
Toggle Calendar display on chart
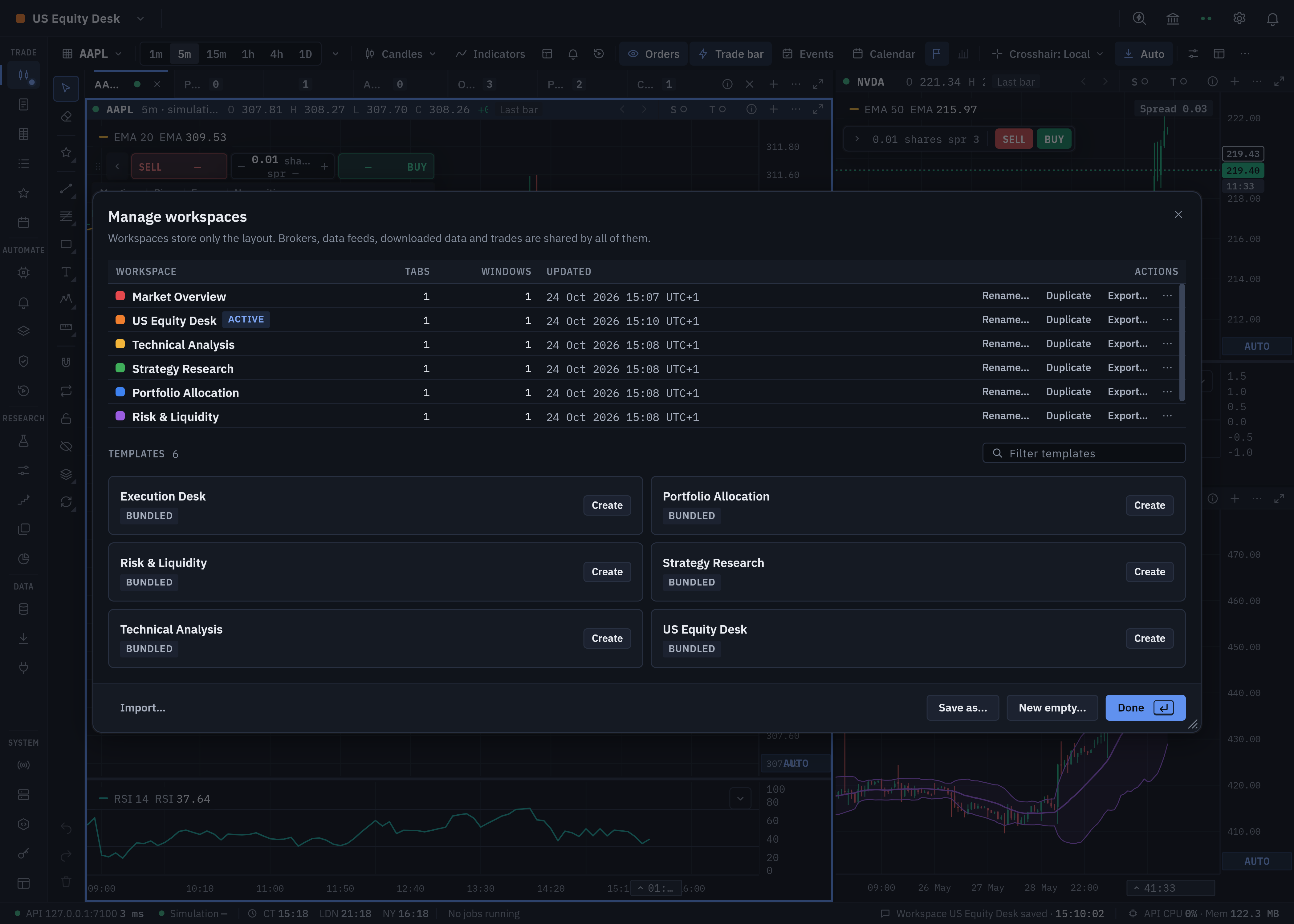point(884,54)
